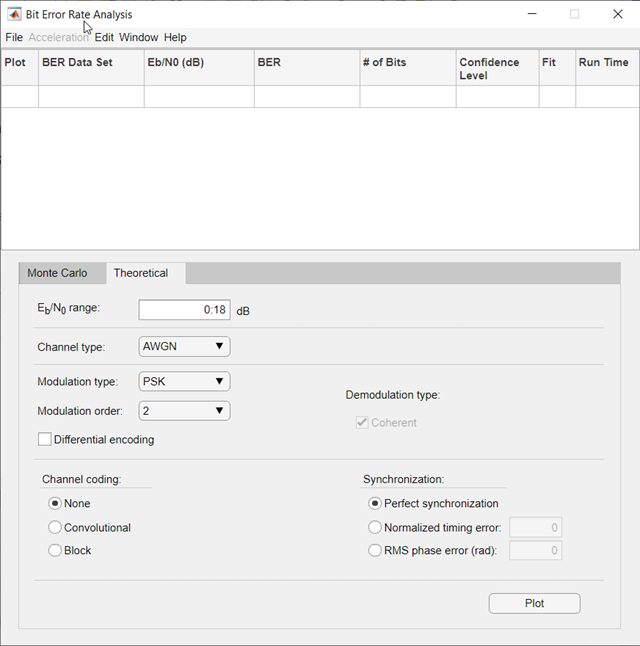Select None channel coding option
The image size is (640, 646).
click(x=55, y=504)
